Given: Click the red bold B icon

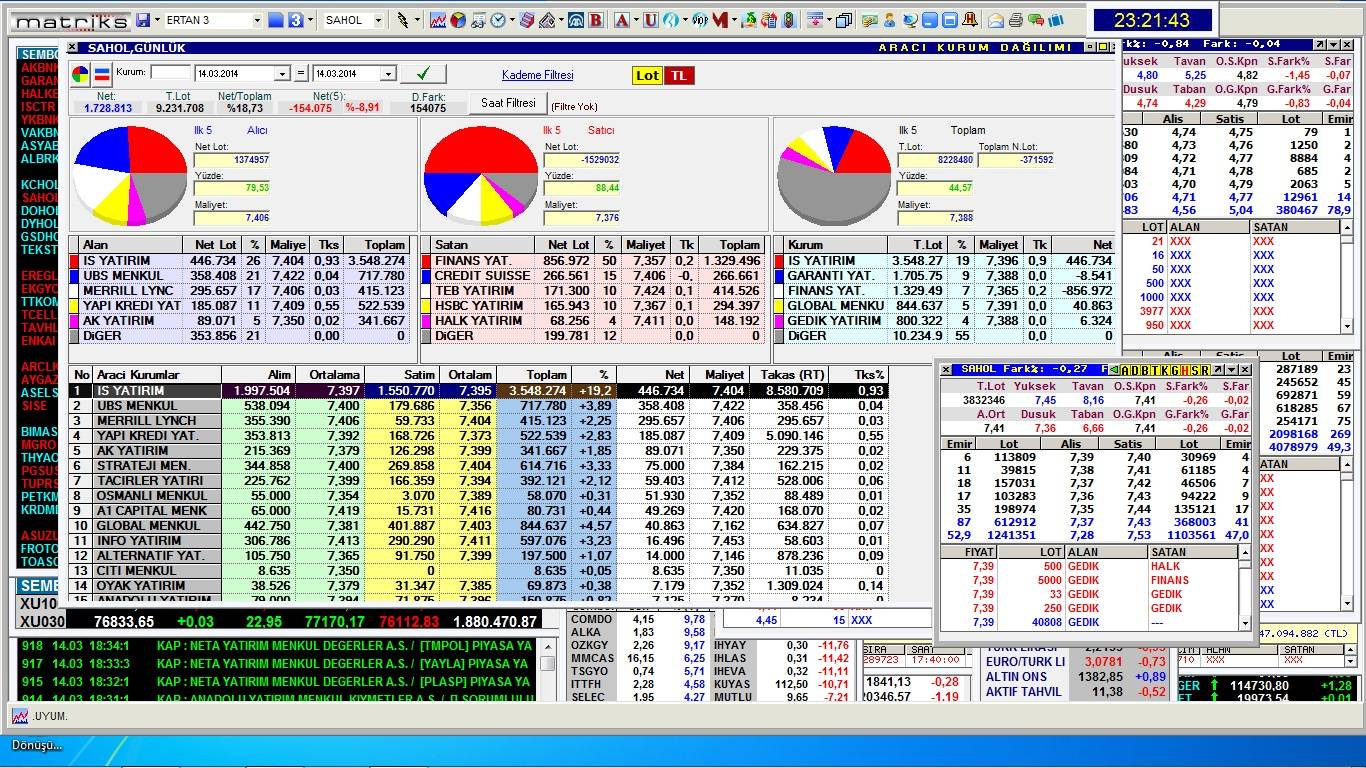Looking at the screenshot, I should tap(596, 20).
